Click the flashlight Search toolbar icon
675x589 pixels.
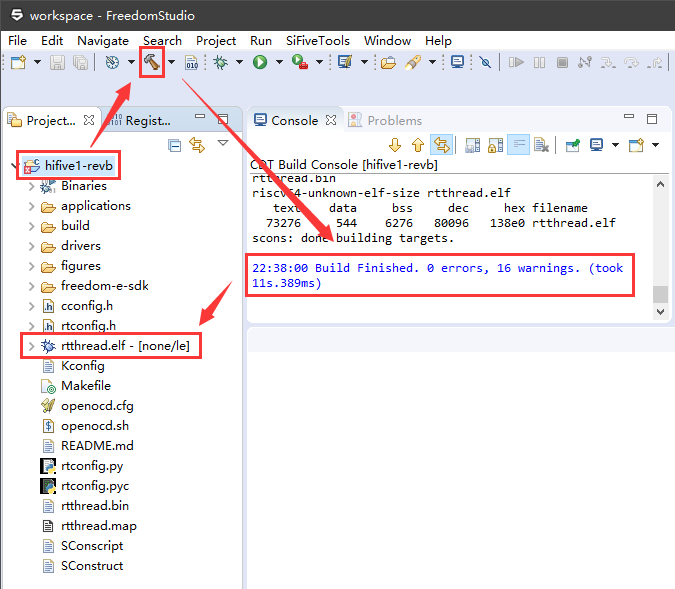[x=413, y=63]
